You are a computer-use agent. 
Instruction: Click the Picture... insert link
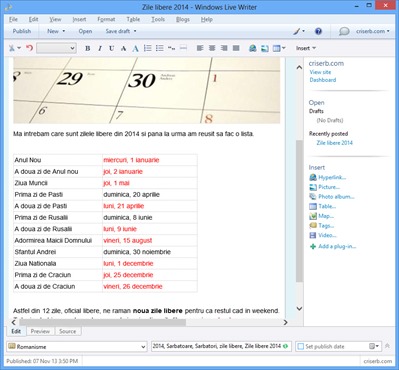pos(329,187)
